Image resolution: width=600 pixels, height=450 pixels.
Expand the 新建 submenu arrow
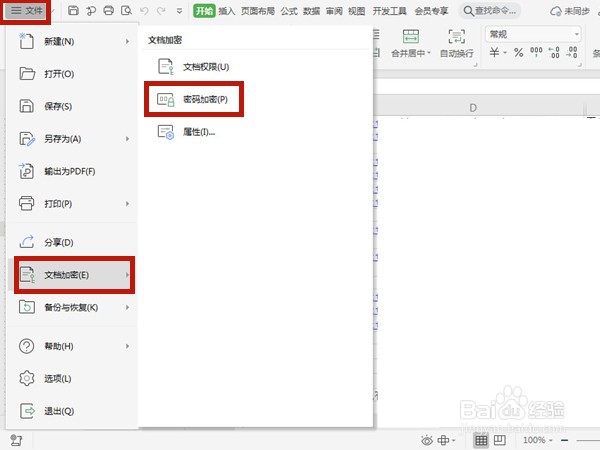pos(127,41)
